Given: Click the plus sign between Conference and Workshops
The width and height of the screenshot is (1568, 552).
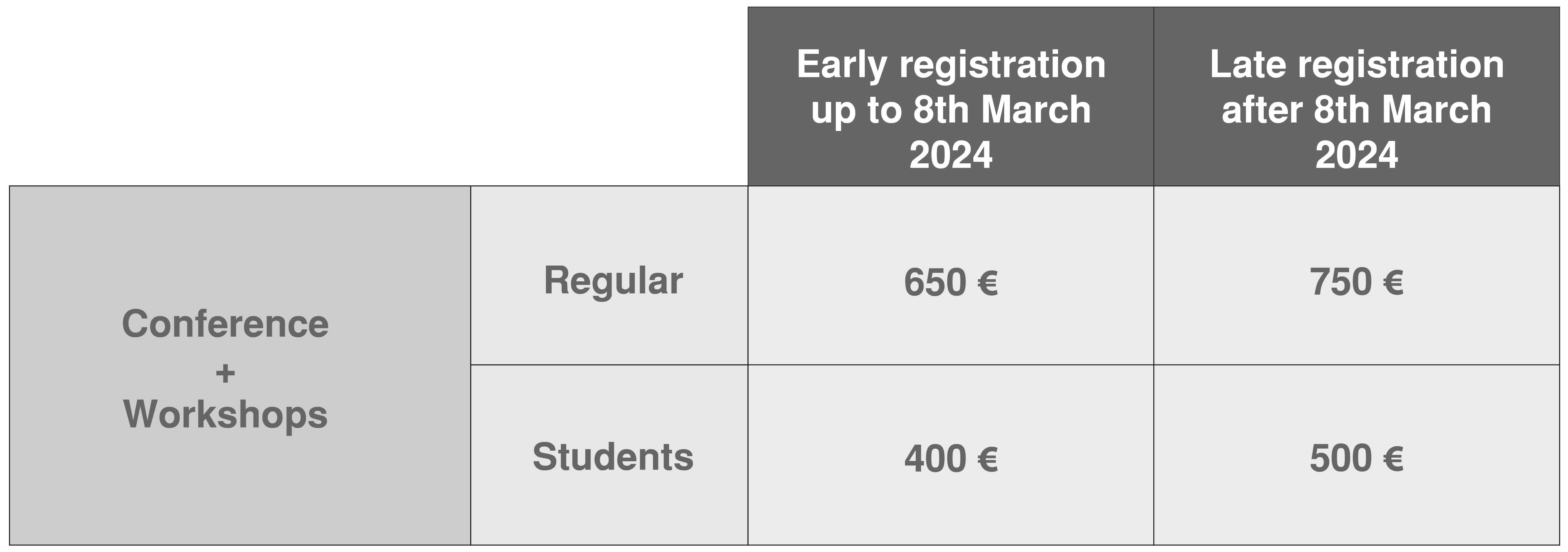Looking at the screenshot, I should (x=225, y=373).
